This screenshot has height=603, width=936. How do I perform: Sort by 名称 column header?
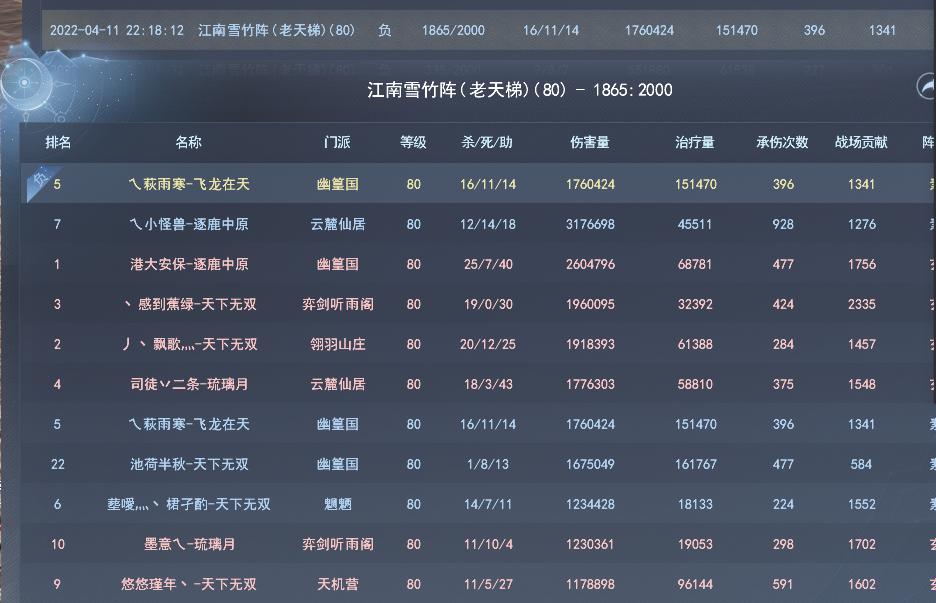[x=189, y=142]
